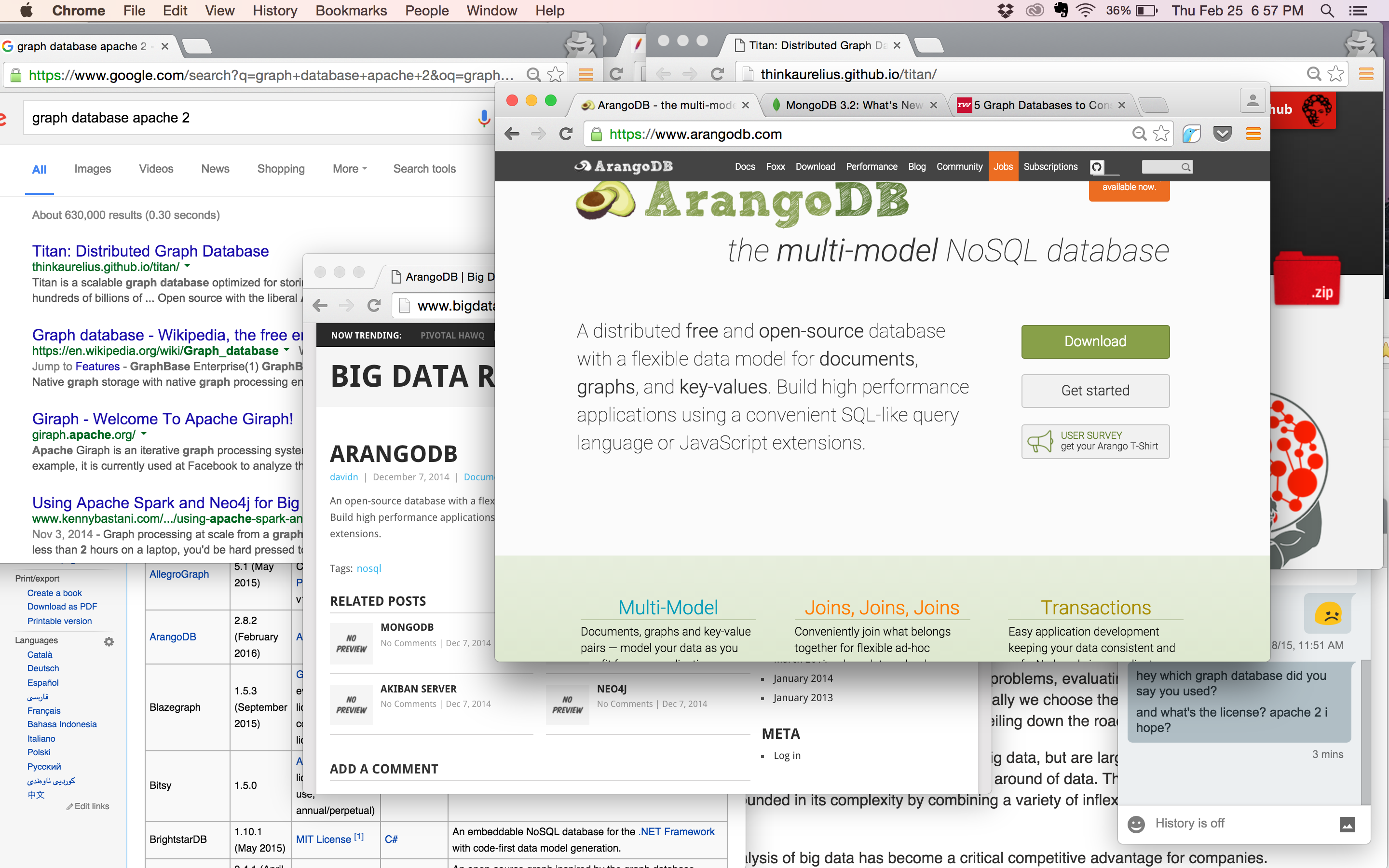Open Wi-Fi status in menu bar
Screen dimensions: 1389x868
1085,10
